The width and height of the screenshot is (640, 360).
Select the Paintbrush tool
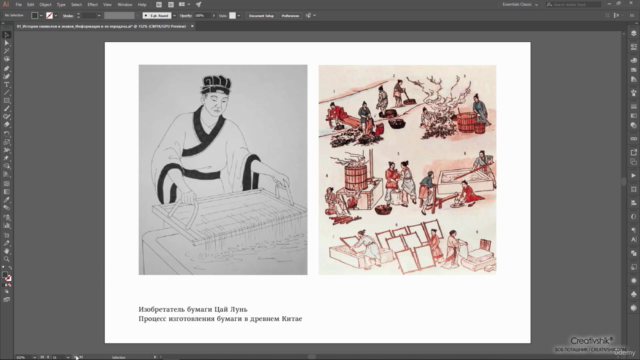point(7,109)
